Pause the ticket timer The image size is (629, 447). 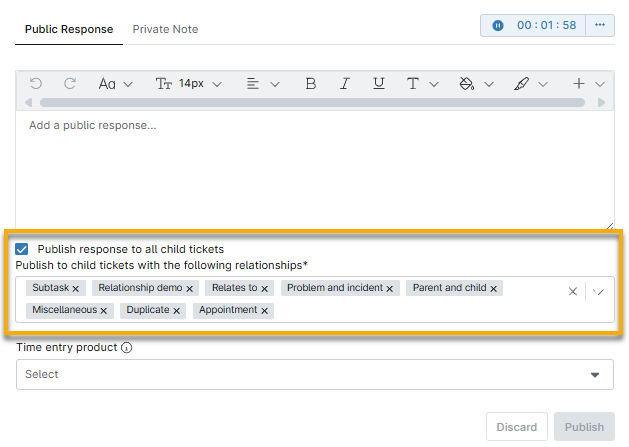click(x=498, y=25)
